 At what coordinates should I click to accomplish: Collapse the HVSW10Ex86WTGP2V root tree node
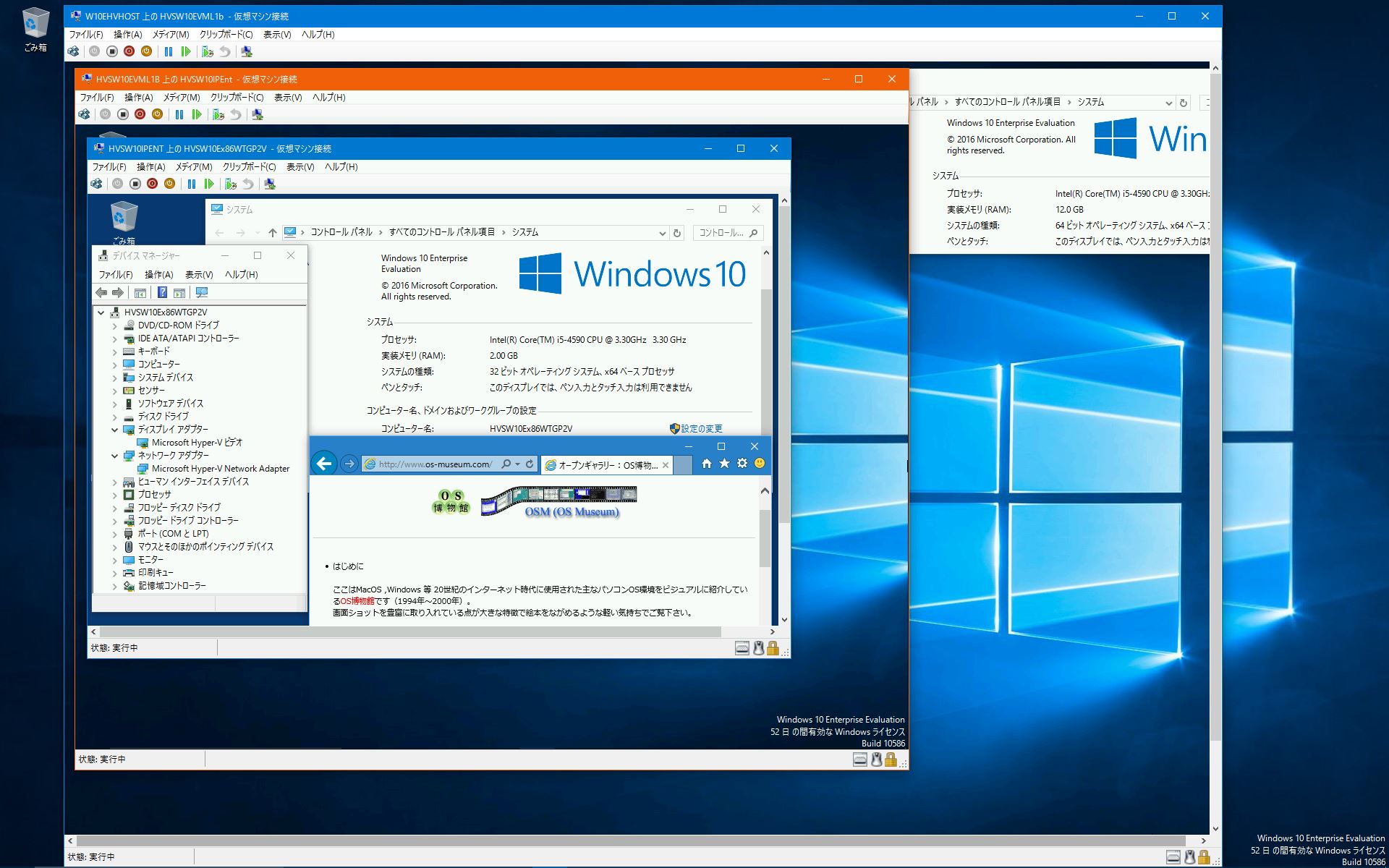101,312
